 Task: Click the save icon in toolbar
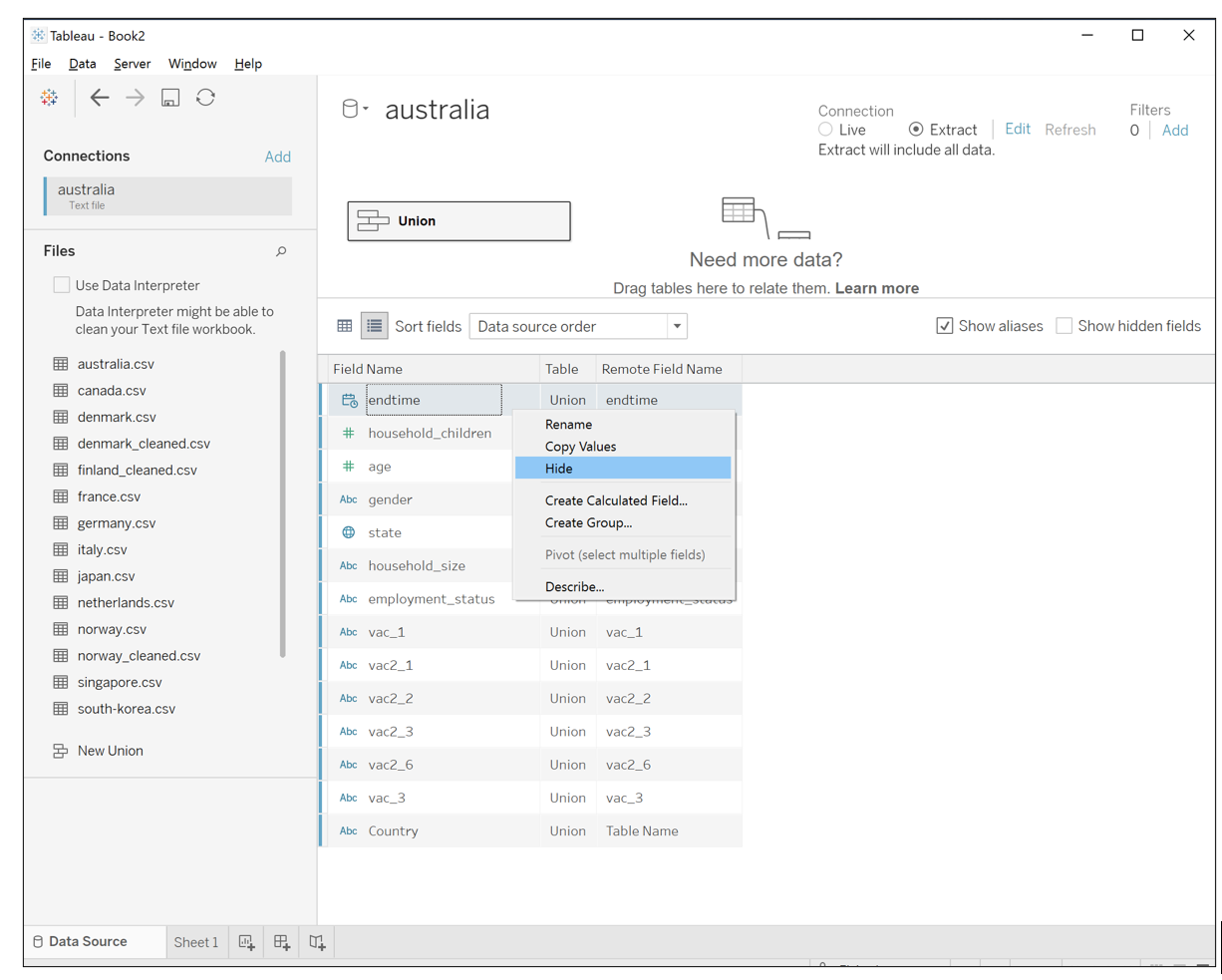(170, 98)
